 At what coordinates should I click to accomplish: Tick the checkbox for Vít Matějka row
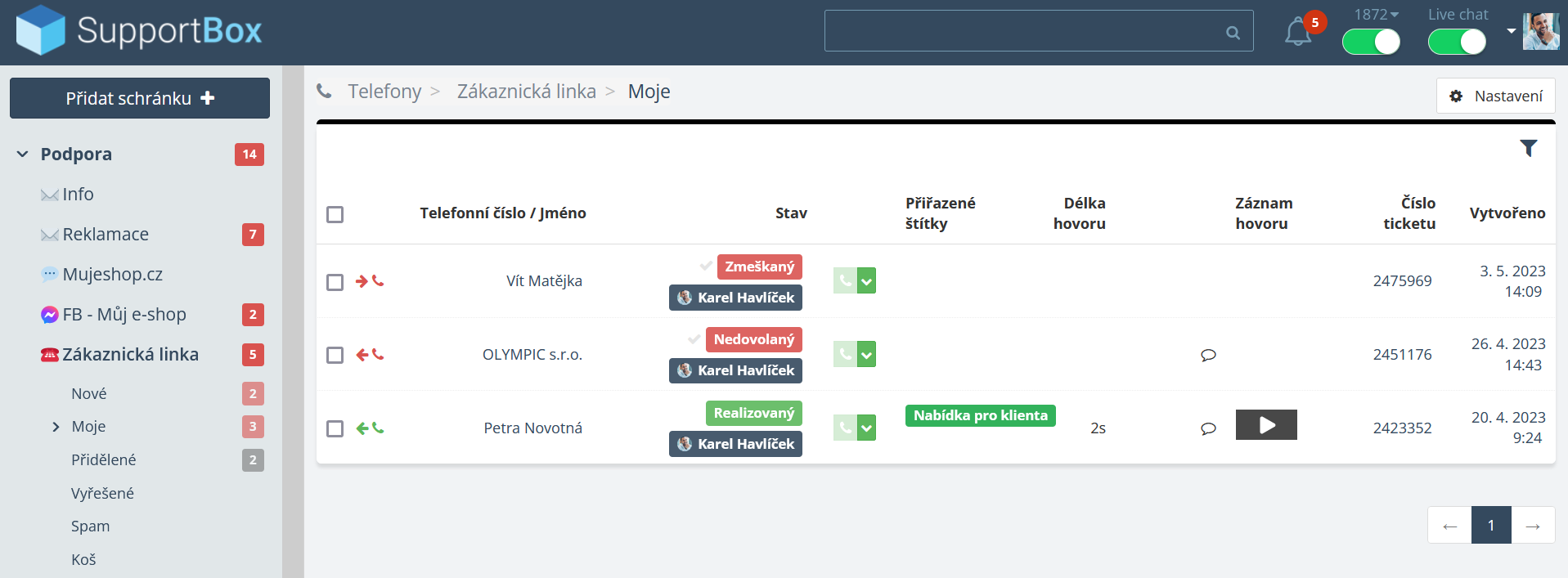click(x=335, y=282)
